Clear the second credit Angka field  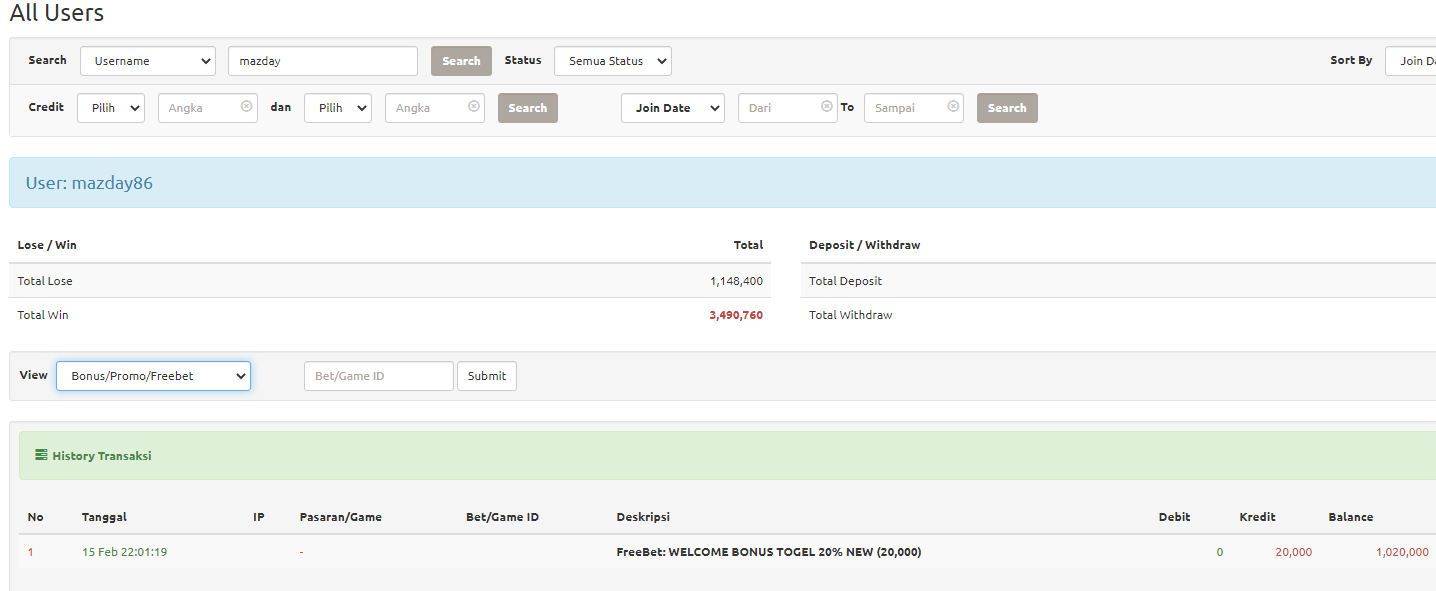[473, 106]
